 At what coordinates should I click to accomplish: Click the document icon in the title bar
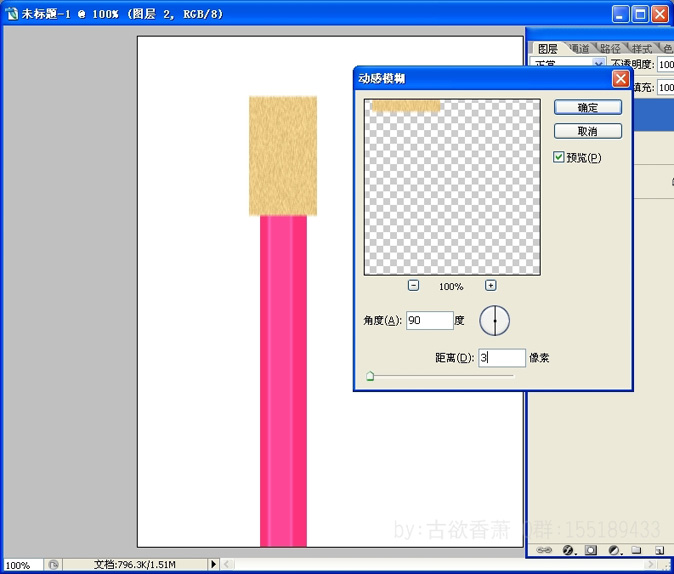click(12, 14)
